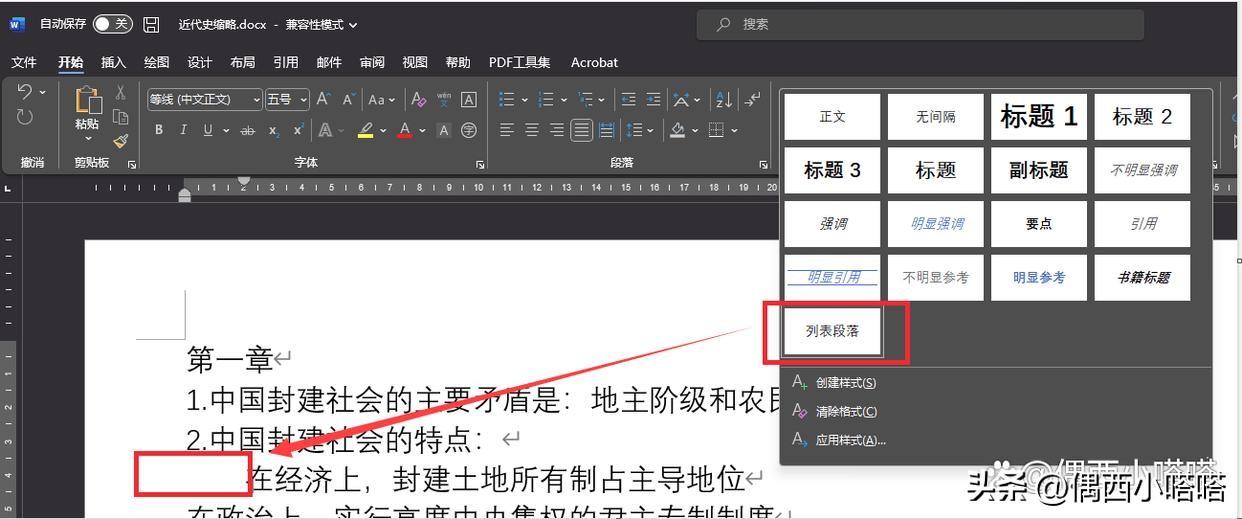1242x519 pixels.
Task: Insert enclosed character icon
Action: pyautogui.click(x=468, y=130)
